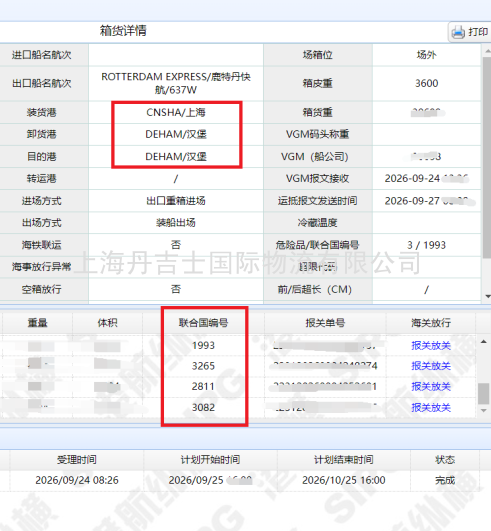491x531 pixels.
Task: Click the 打印 print button label
Action: (478, 32)
